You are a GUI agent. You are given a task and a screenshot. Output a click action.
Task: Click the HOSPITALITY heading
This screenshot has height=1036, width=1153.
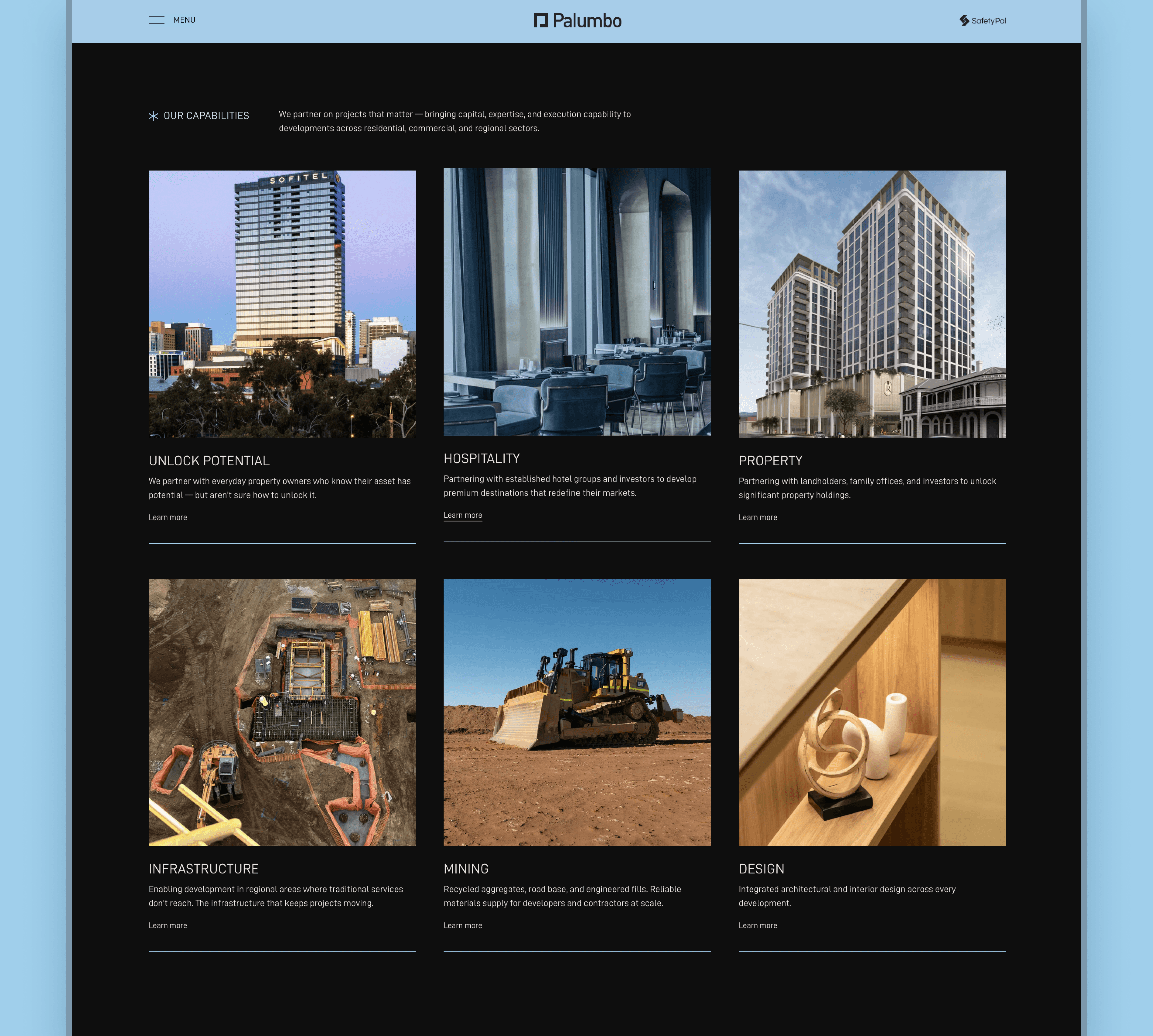pyautogui.click(x=481, y=459)
